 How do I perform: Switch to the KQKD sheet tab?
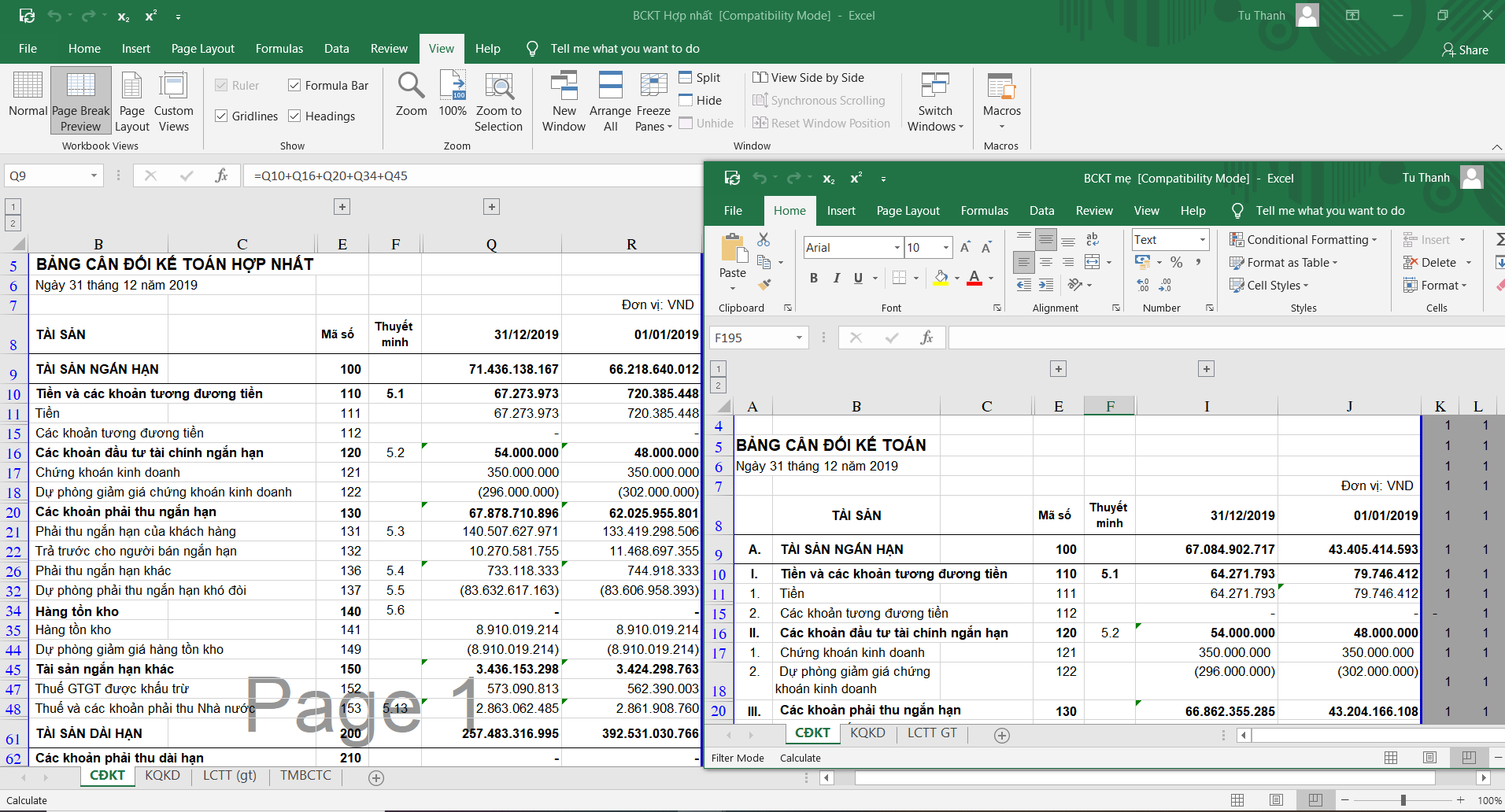[x=162, y=776]
